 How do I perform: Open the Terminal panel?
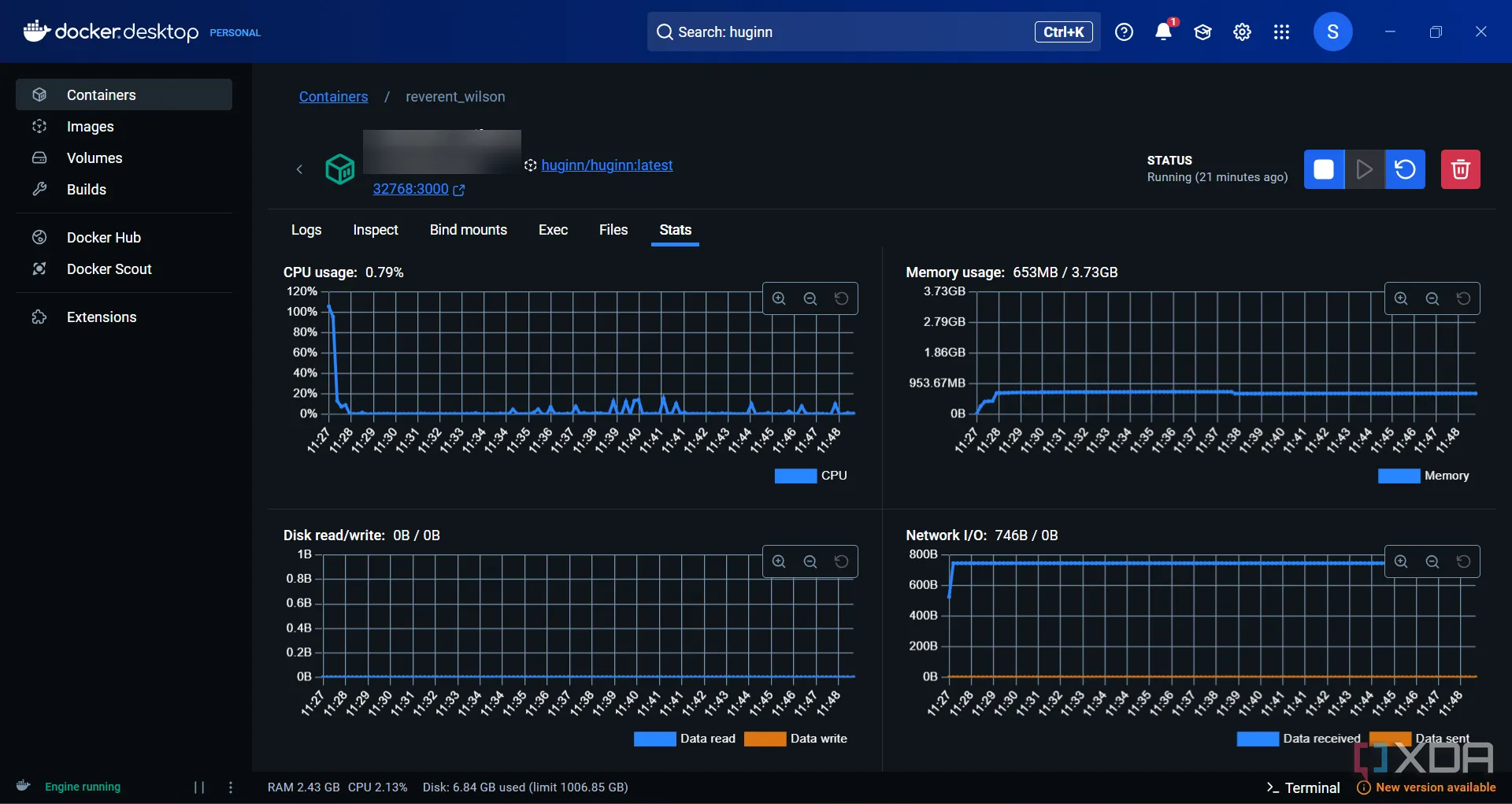pyautogui.click(x=1303, y=787)
